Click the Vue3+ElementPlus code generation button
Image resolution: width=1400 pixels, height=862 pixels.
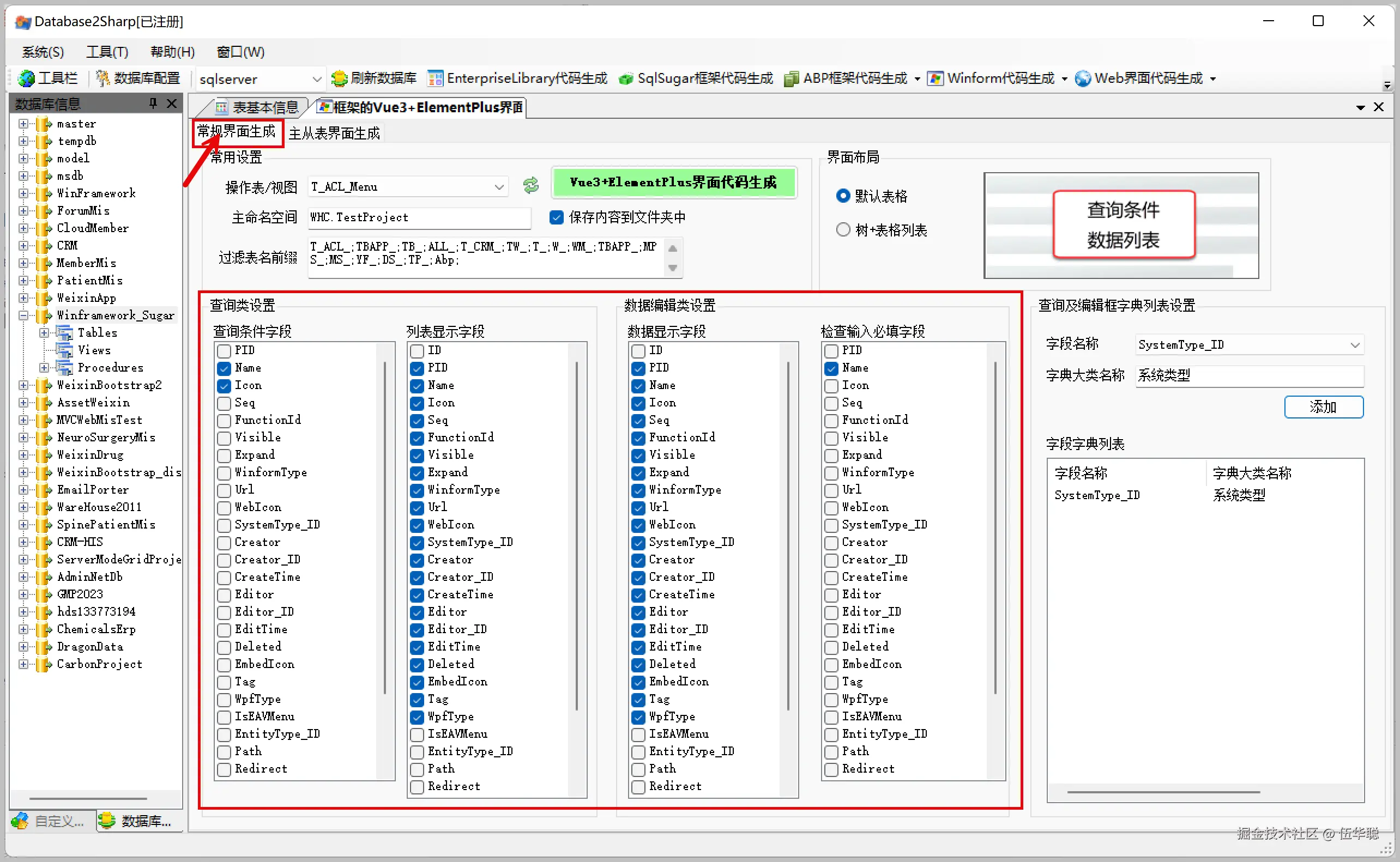[x=673, y=183]
